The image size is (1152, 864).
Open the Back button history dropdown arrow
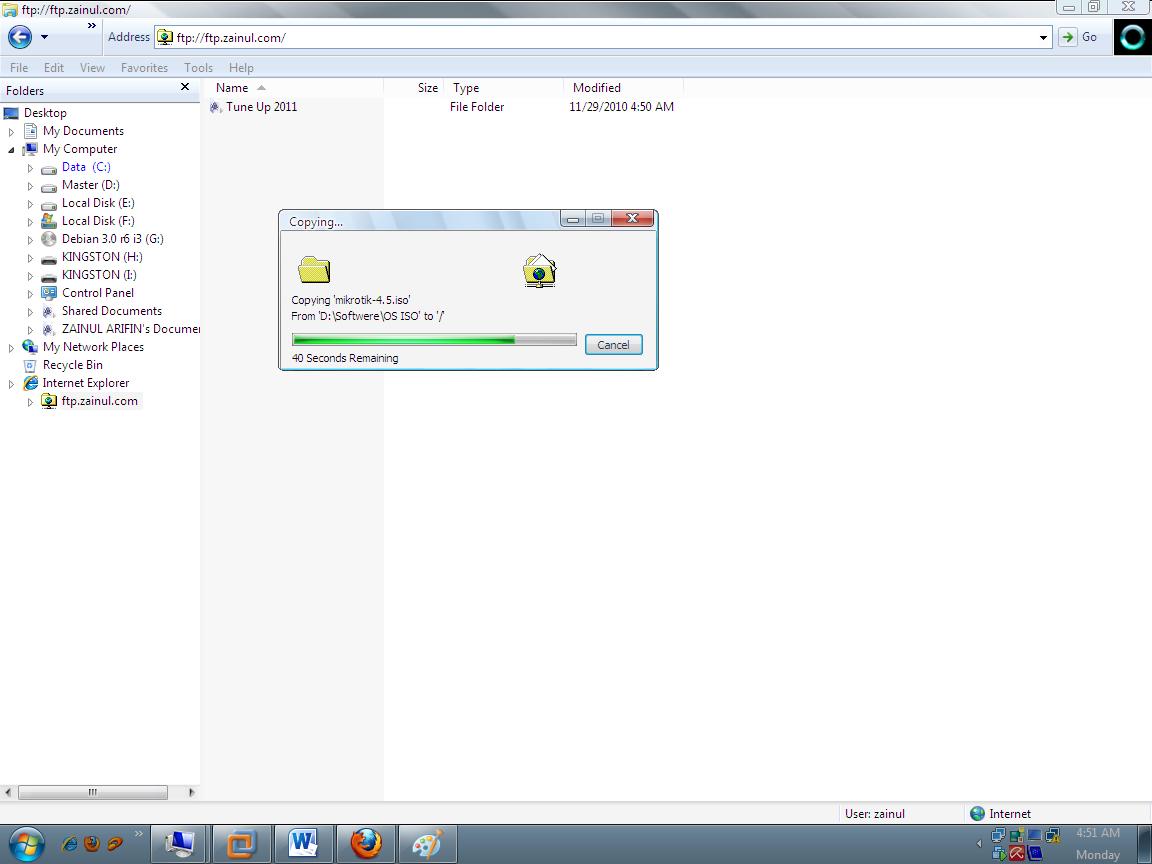tap(44, 37)
